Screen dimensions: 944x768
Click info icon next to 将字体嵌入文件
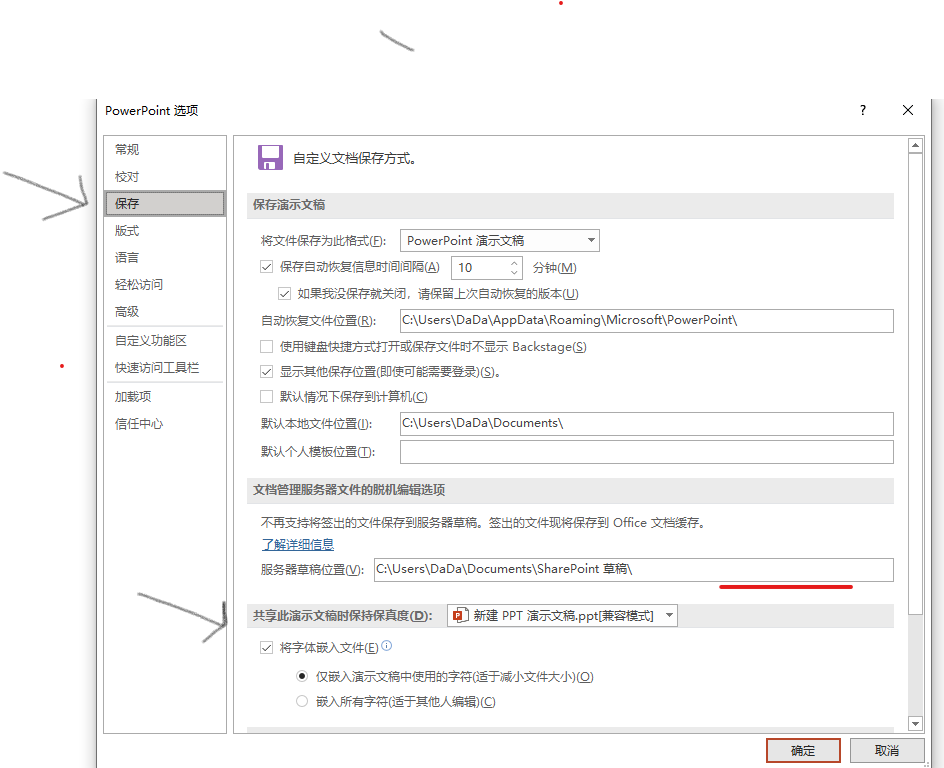tap(387, 646)
